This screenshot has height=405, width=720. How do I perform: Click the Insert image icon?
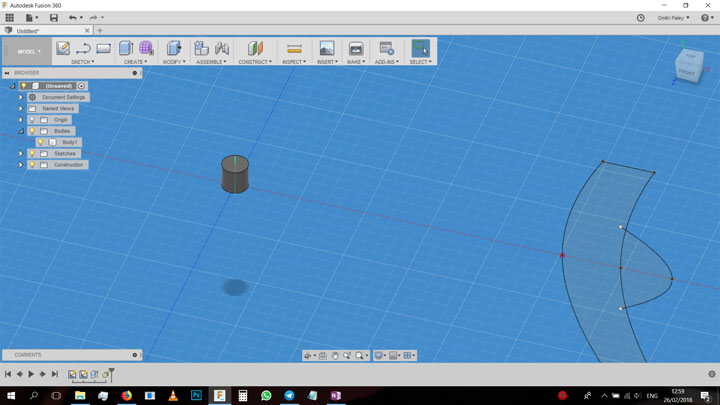click(x=327, y=48)
